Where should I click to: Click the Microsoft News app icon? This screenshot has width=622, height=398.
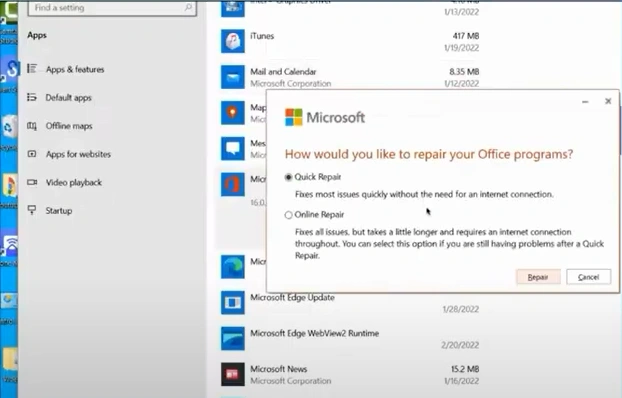tap(232, 374)
